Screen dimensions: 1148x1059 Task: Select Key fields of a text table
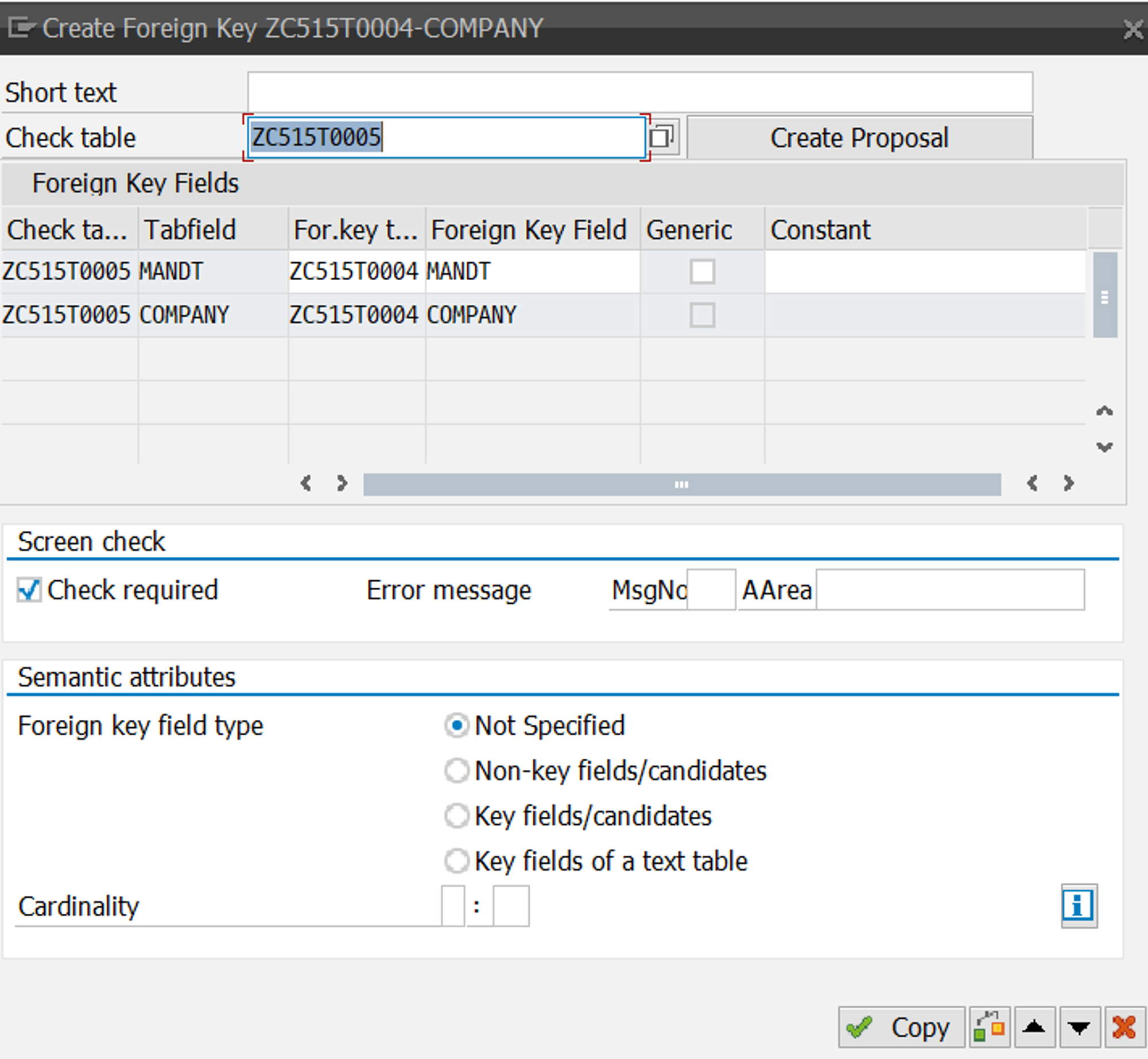[x=457, y=861]
